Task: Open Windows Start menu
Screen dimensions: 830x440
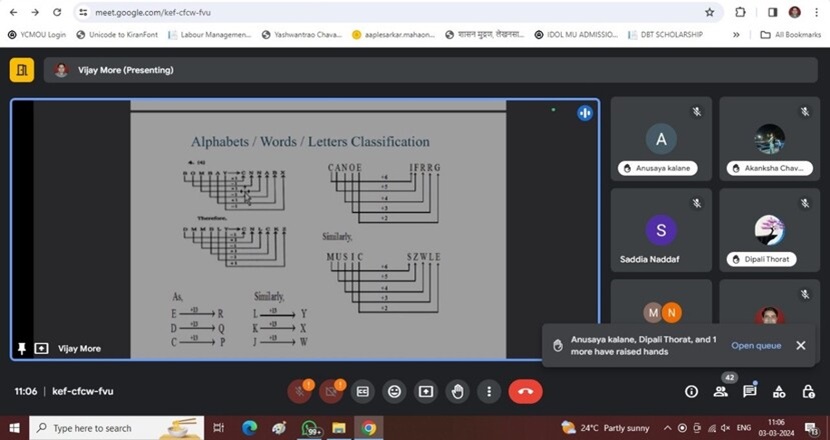Action: 14,428
